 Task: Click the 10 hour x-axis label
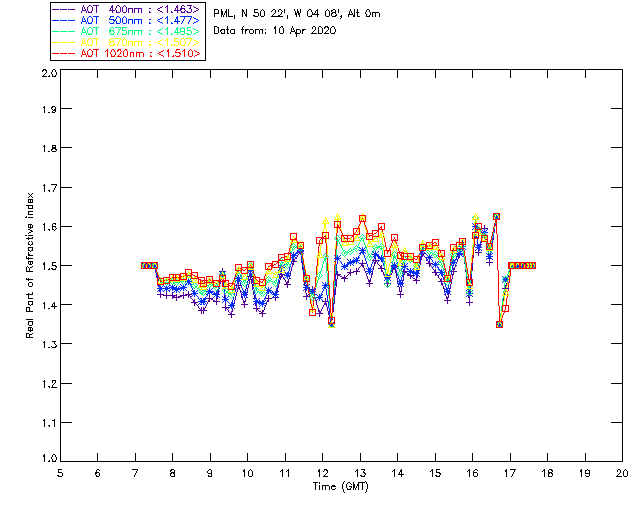(247, 473)
